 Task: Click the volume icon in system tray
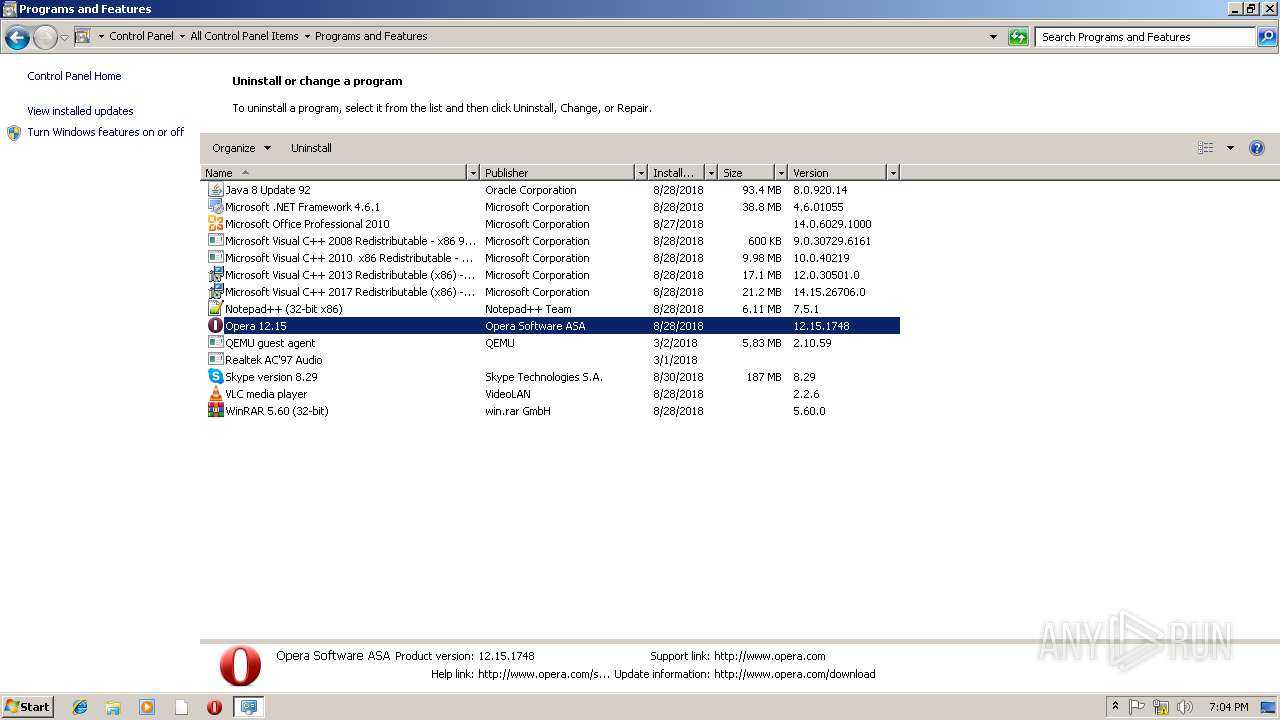click(x=1185, y=707)
